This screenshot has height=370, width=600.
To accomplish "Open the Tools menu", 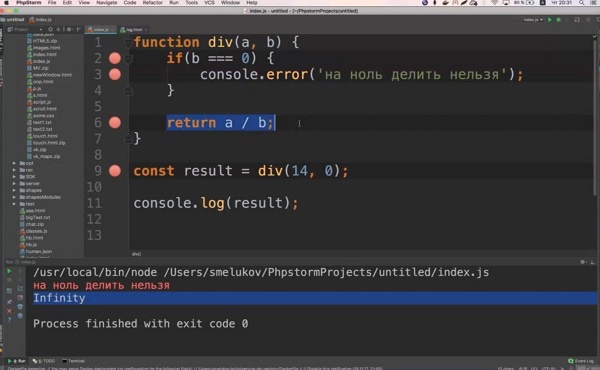I will (x=191, y=3).
